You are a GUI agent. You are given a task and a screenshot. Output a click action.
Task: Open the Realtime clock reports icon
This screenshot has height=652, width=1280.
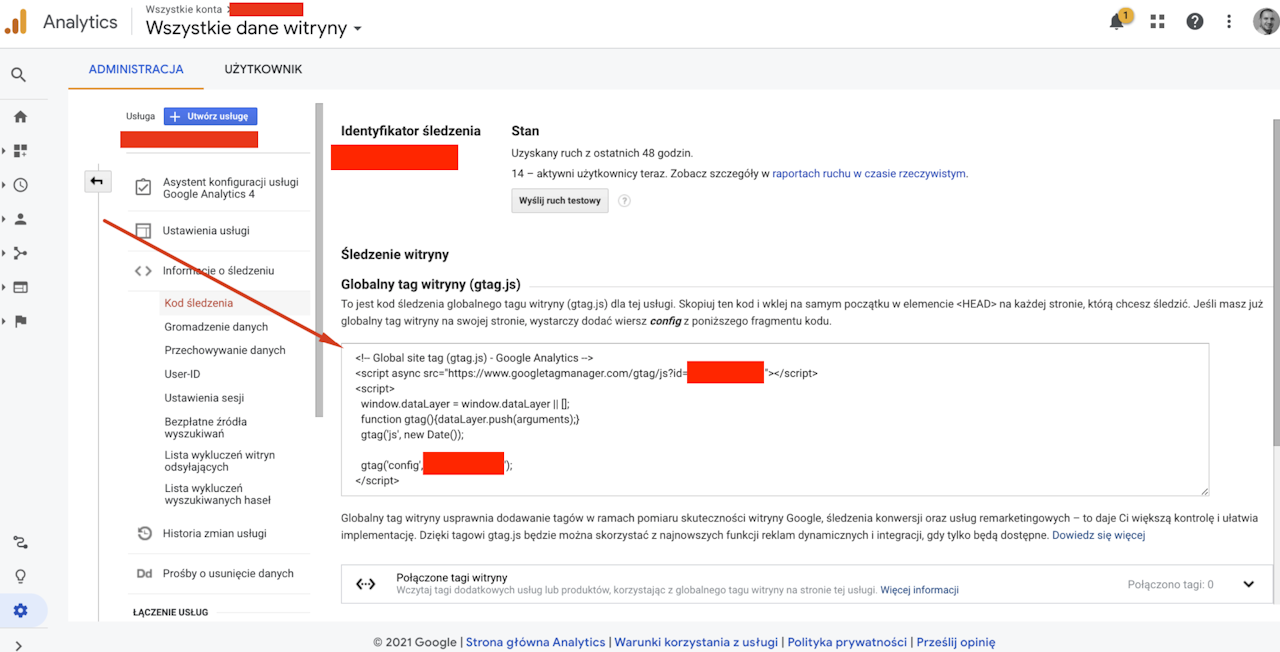pyautogui.click(x=20, y=185)
